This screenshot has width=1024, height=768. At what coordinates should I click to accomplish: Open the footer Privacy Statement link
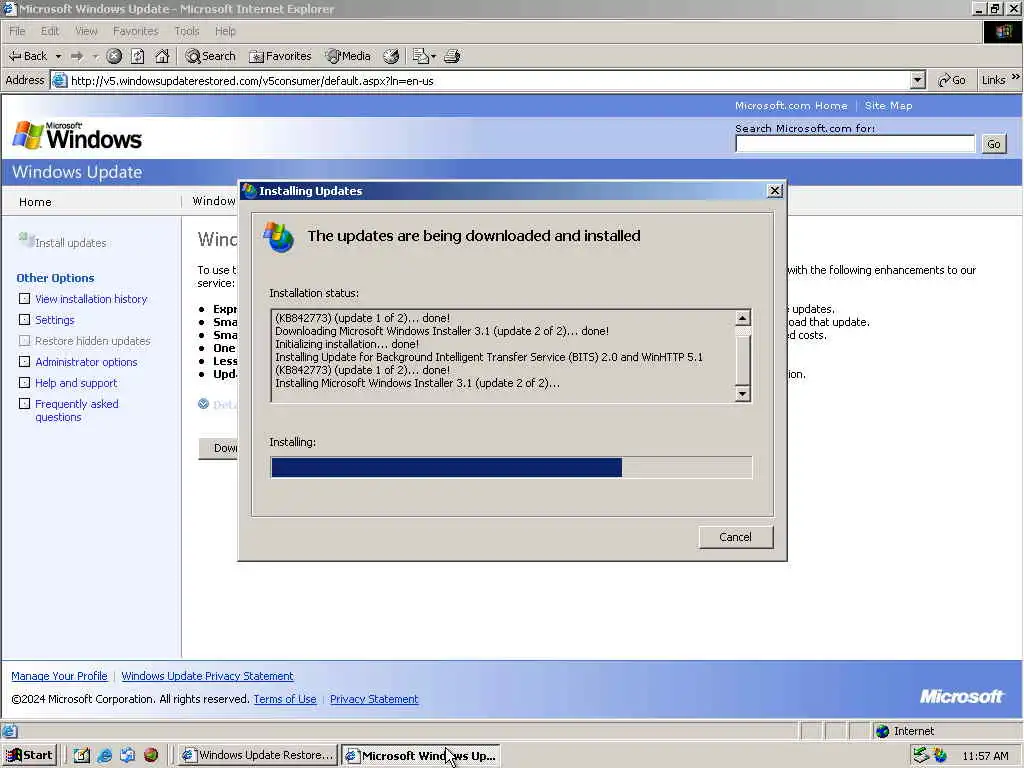click(374, 699)
